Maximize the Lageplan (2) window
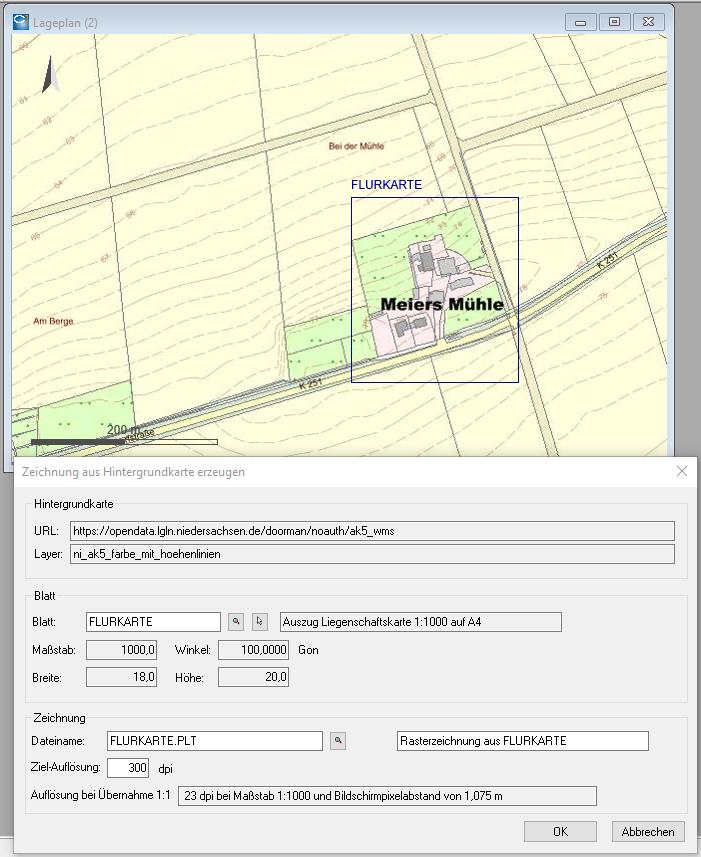 pyautogui.click(x=614, y=22)
